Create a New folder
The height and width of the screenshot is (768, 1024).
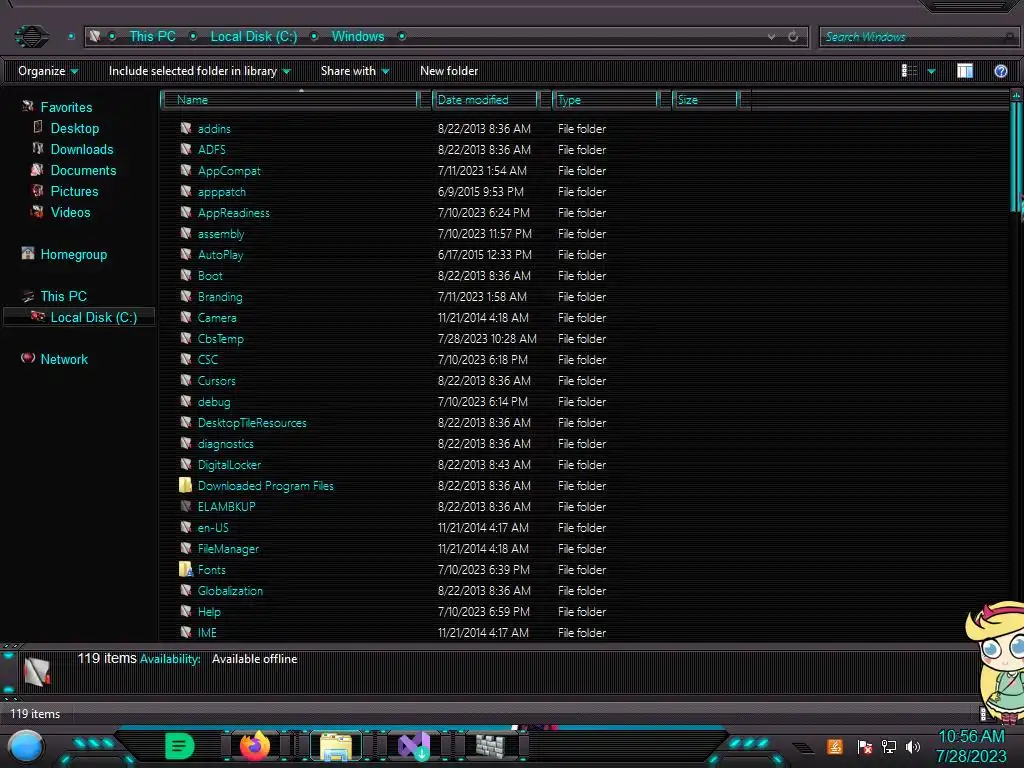pos(449,71)
